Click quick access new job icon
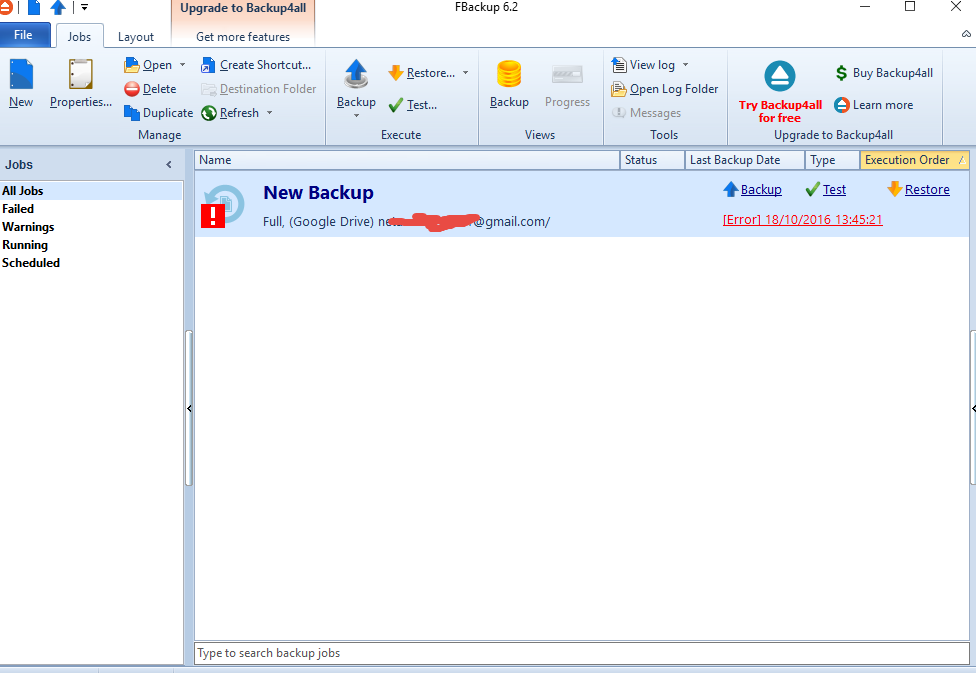976x673 pixels. click(x=34, y=7)
